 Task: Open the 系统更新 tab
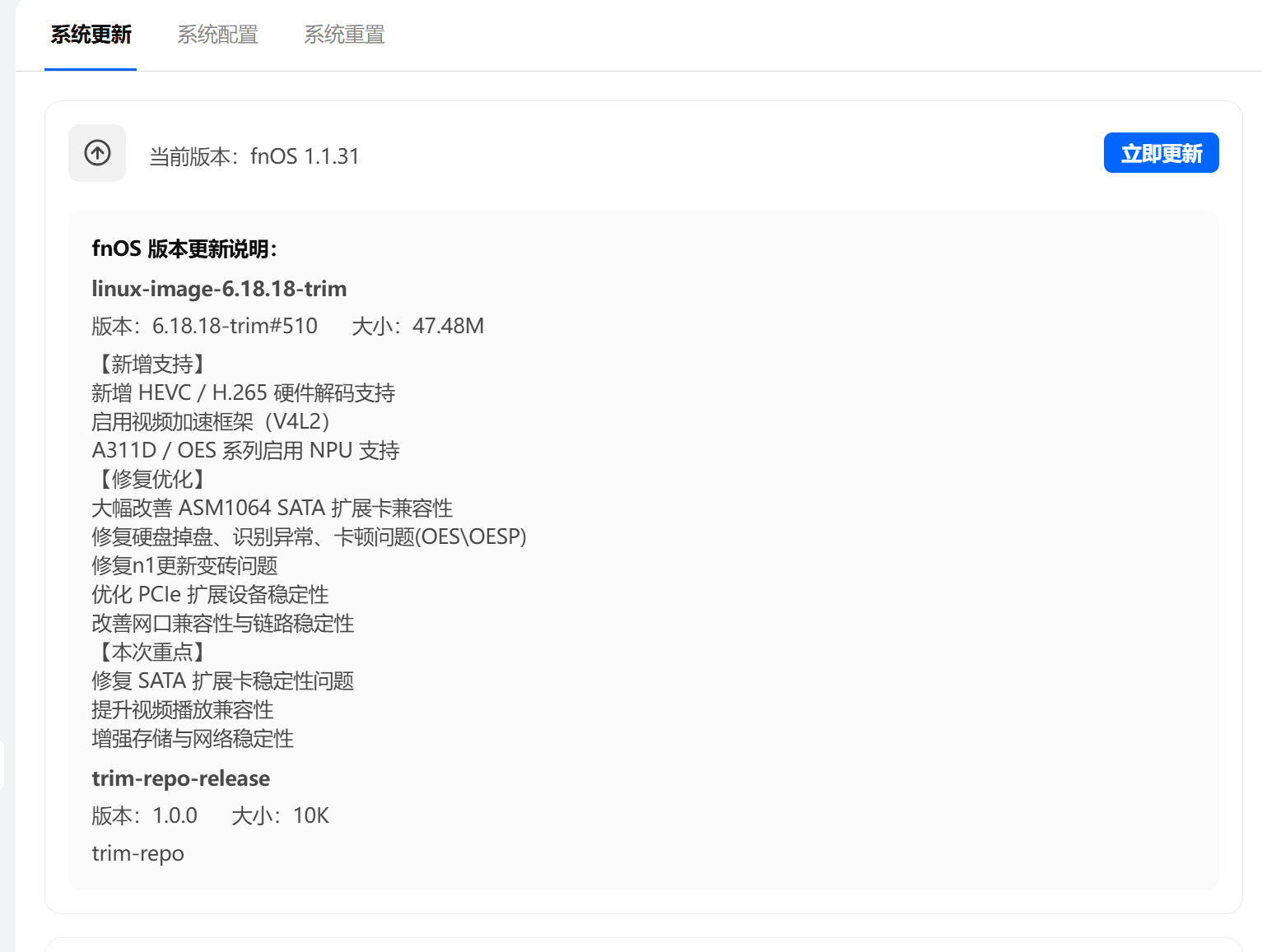tap(91, 35)
